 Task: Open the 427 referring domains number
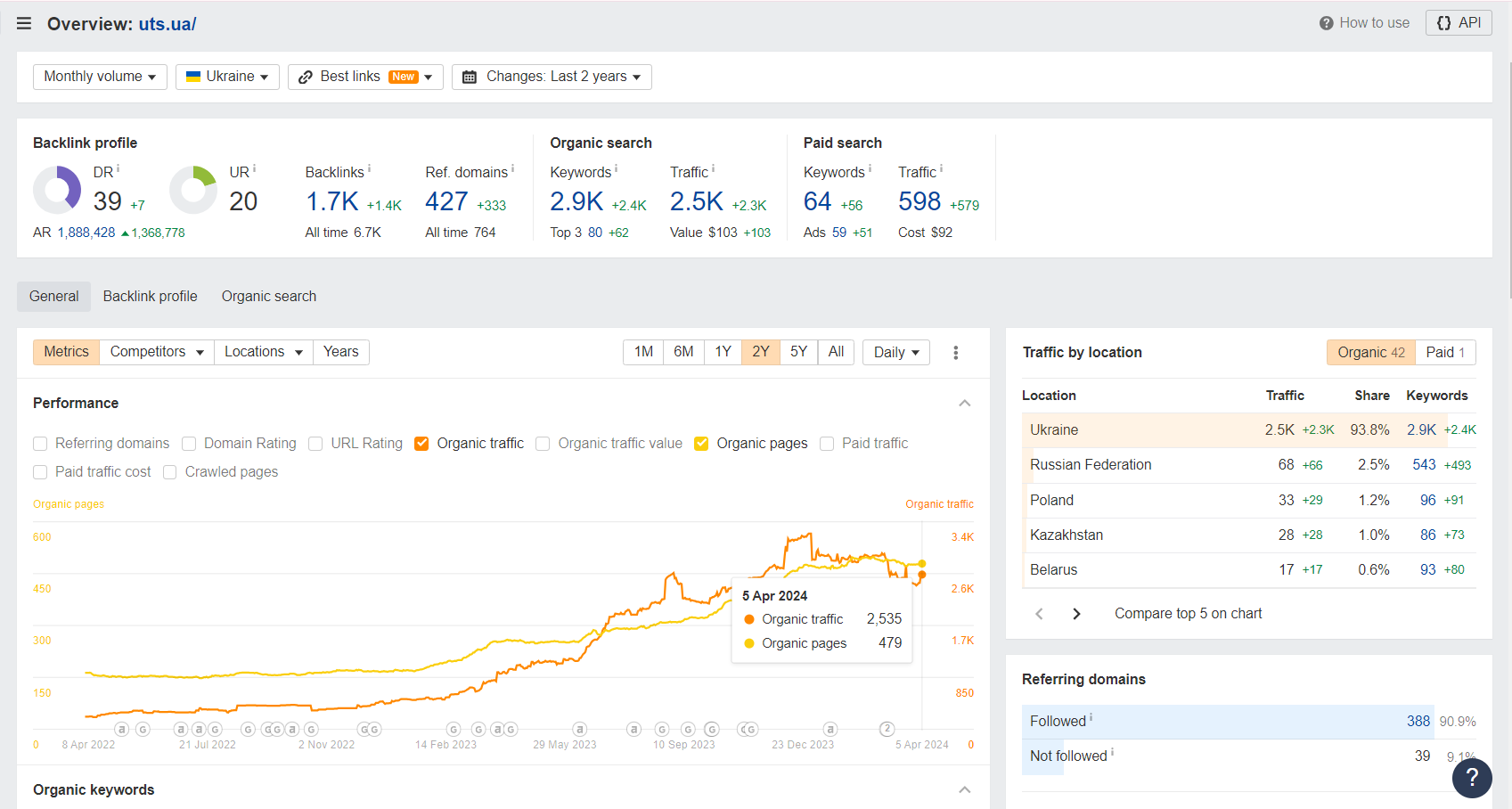point(446,202)
